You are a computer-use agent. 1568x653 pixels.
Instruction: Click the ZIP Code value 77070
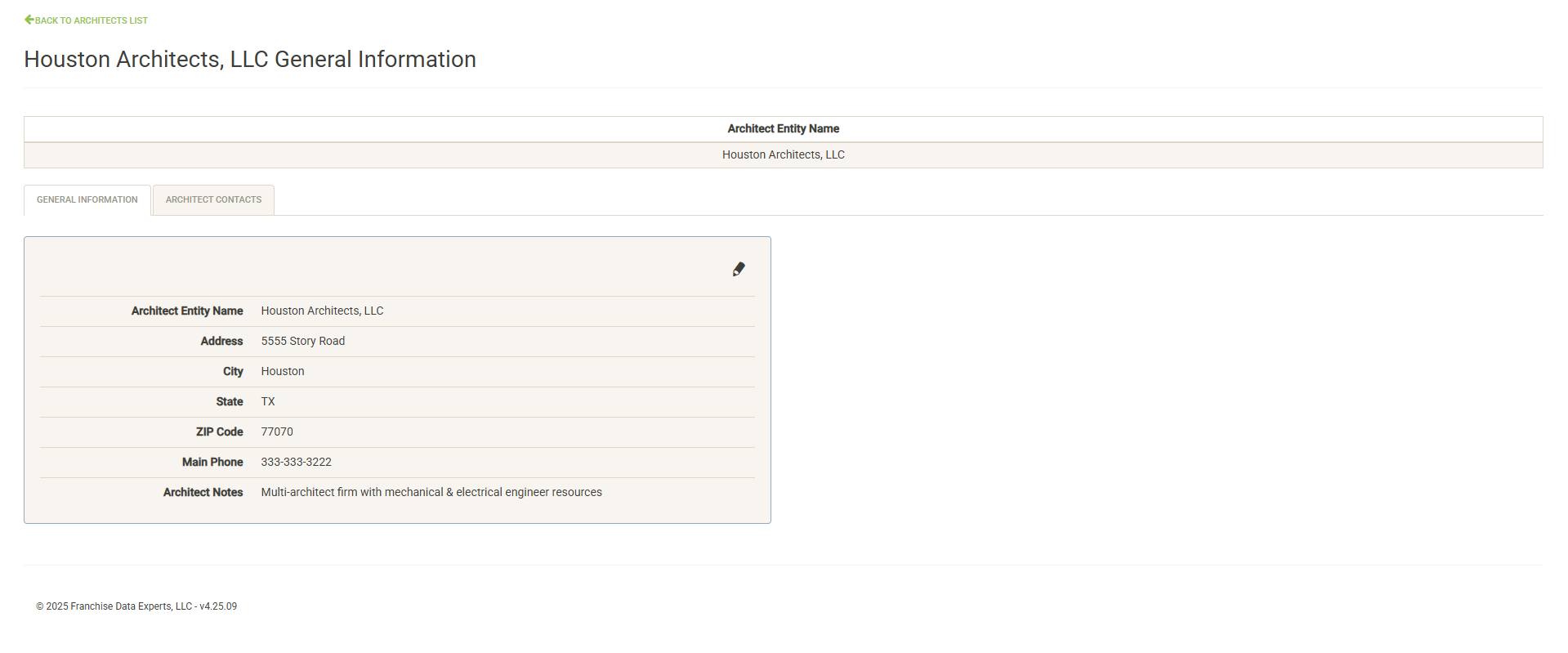[x=277, y=432]
